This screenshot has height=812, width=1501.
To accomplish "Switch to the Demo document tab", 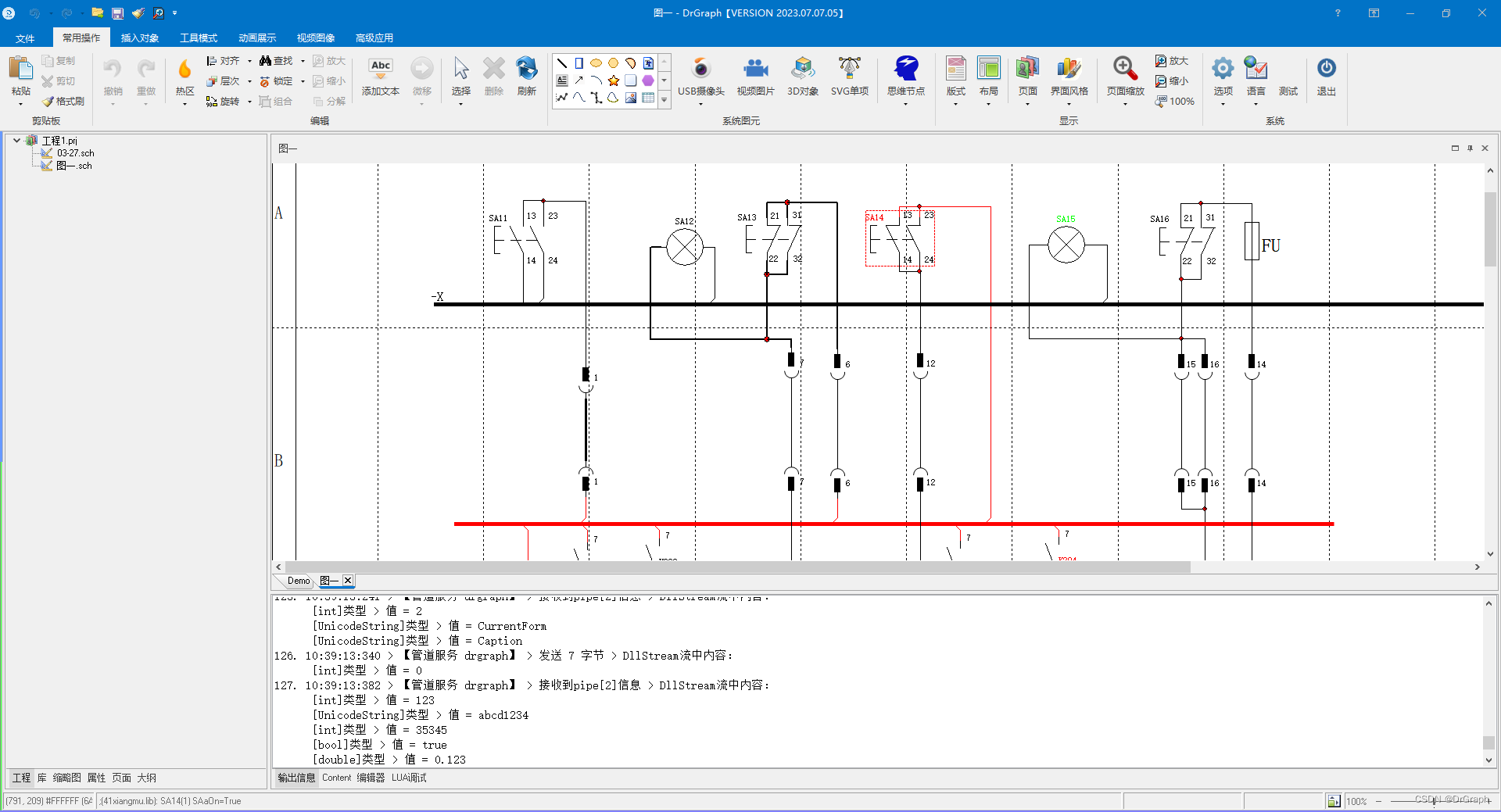I will [299, 581].
